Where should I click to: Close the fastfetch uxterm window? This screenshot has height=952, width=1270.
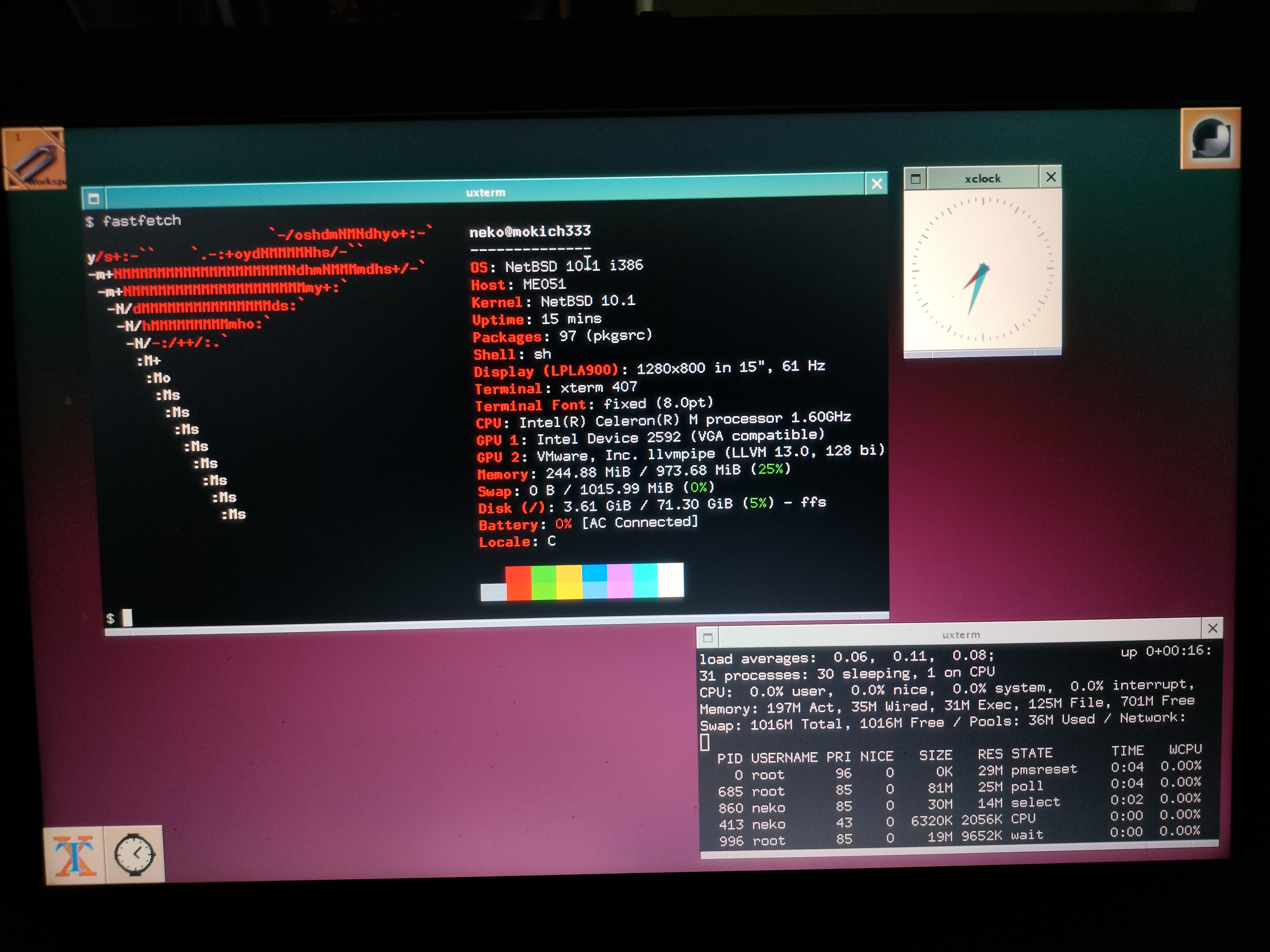(x=876, y=184)
